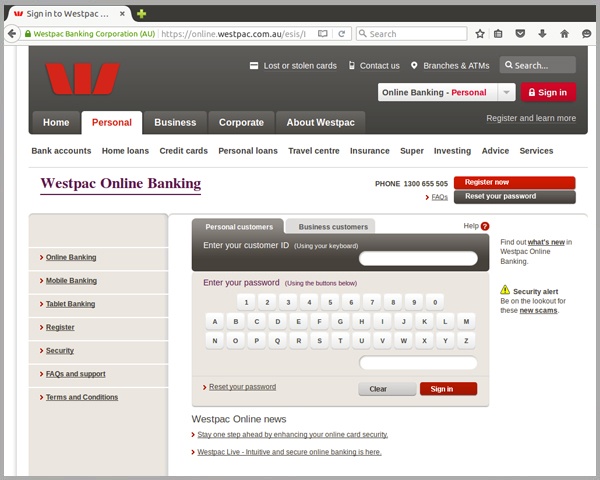Click the Westpac red W logo
This screenshot has height=480, width=600.
coord(82,78)
